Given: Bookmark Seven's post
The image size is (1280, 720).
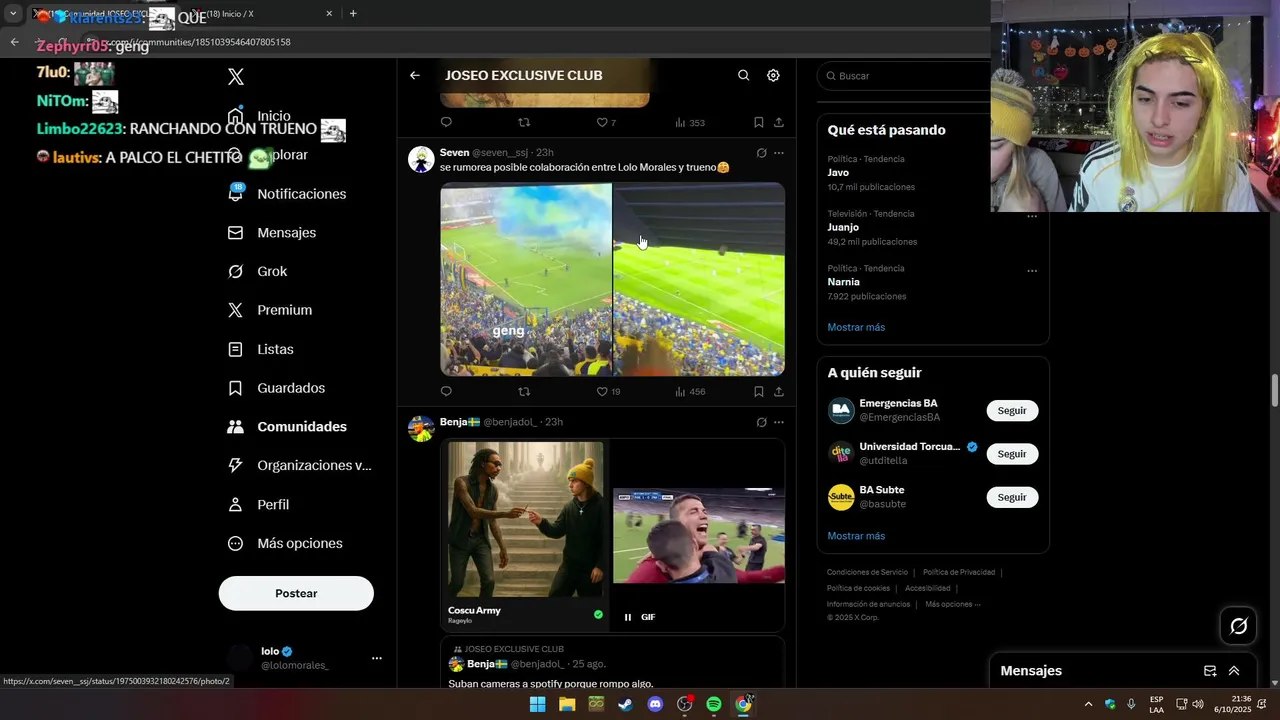Looking at the screenshot, I should click(758, 392).
